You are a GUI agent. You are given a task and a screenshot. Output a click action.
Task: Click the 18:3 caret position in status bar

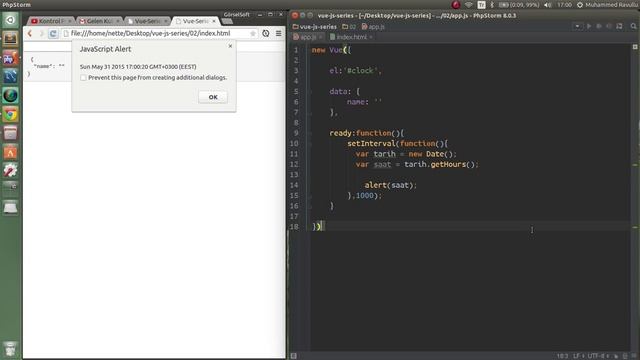562,356
